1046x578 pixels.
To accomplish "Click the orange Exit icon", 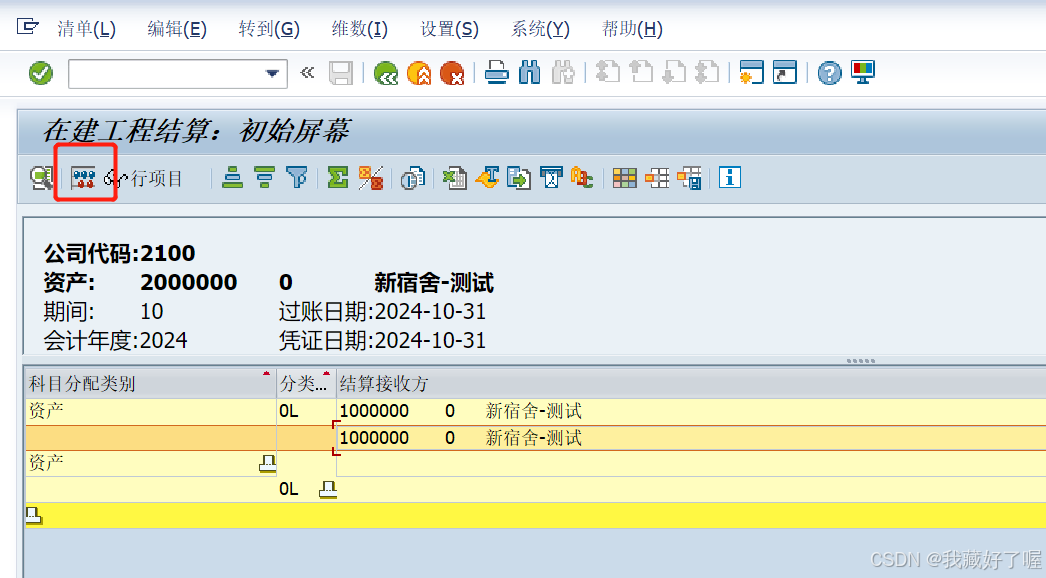I will tap(419, 73).
